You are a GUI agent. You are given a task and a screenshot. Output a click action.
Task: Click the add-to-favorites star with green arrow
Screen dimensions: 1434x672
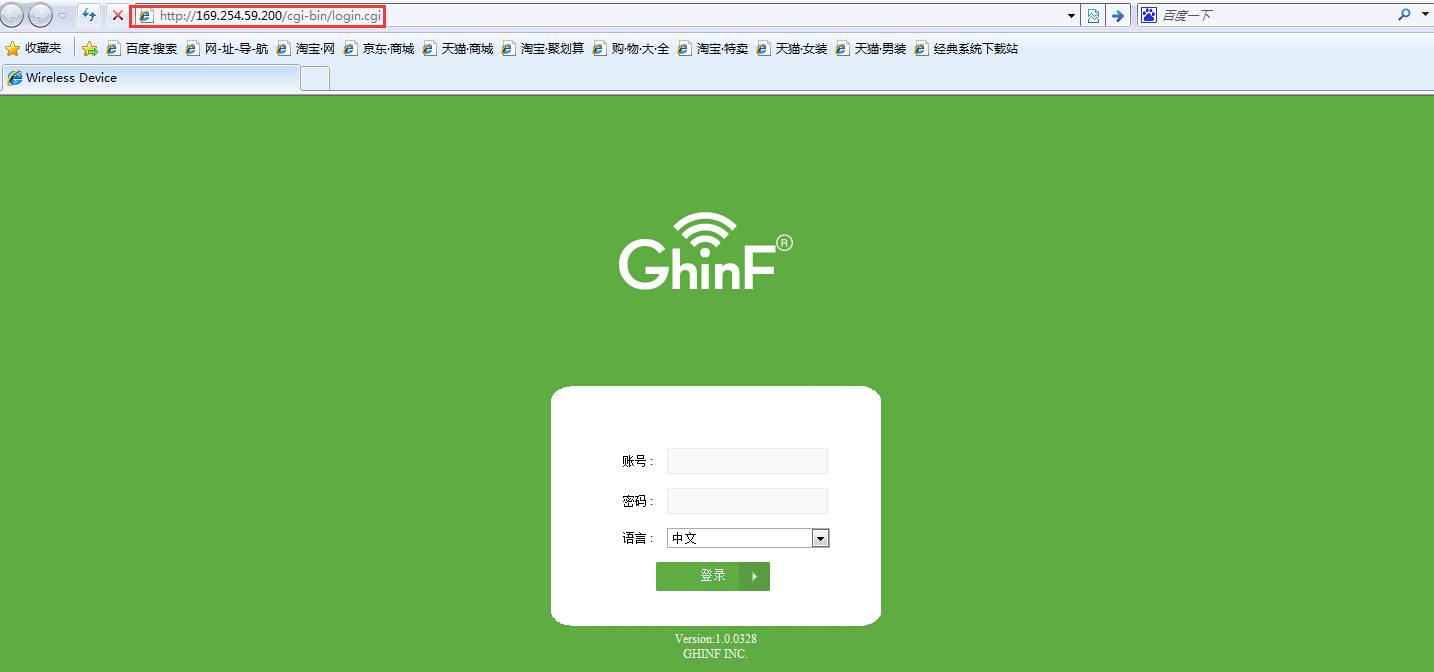90,48
